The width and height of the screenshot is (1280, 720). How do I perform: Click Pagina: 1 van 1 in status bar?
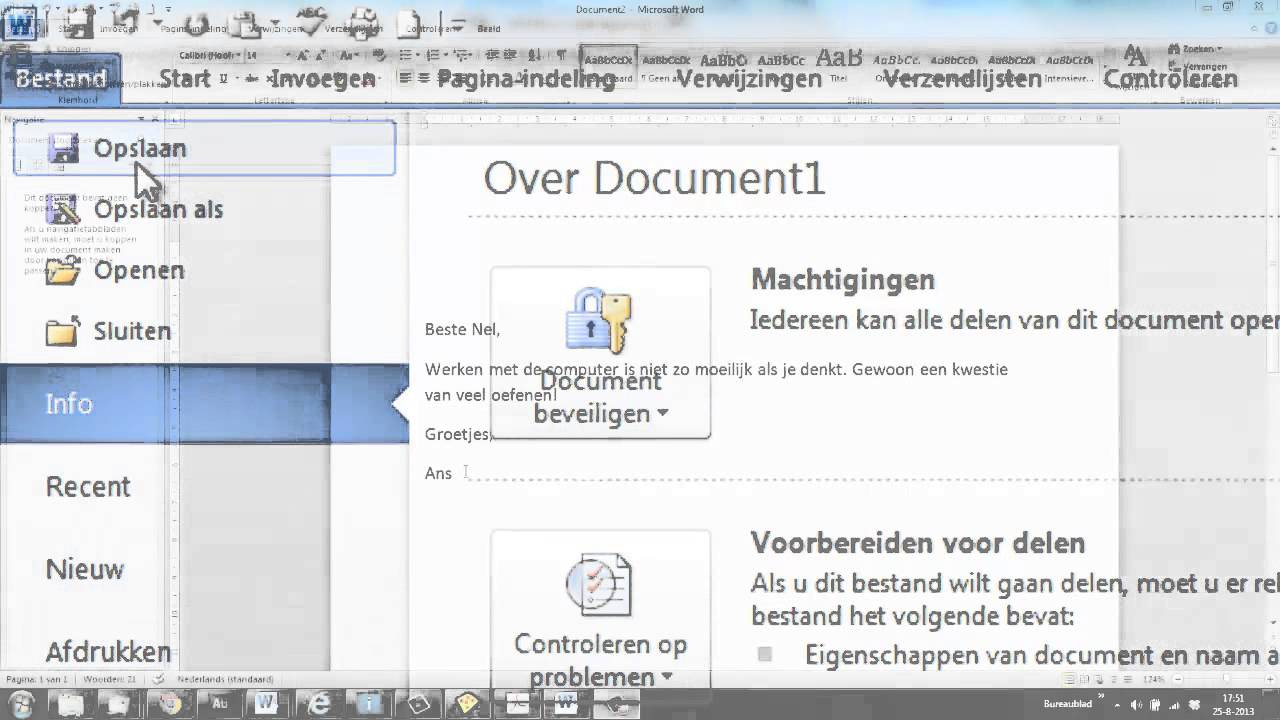coord(37,679)
